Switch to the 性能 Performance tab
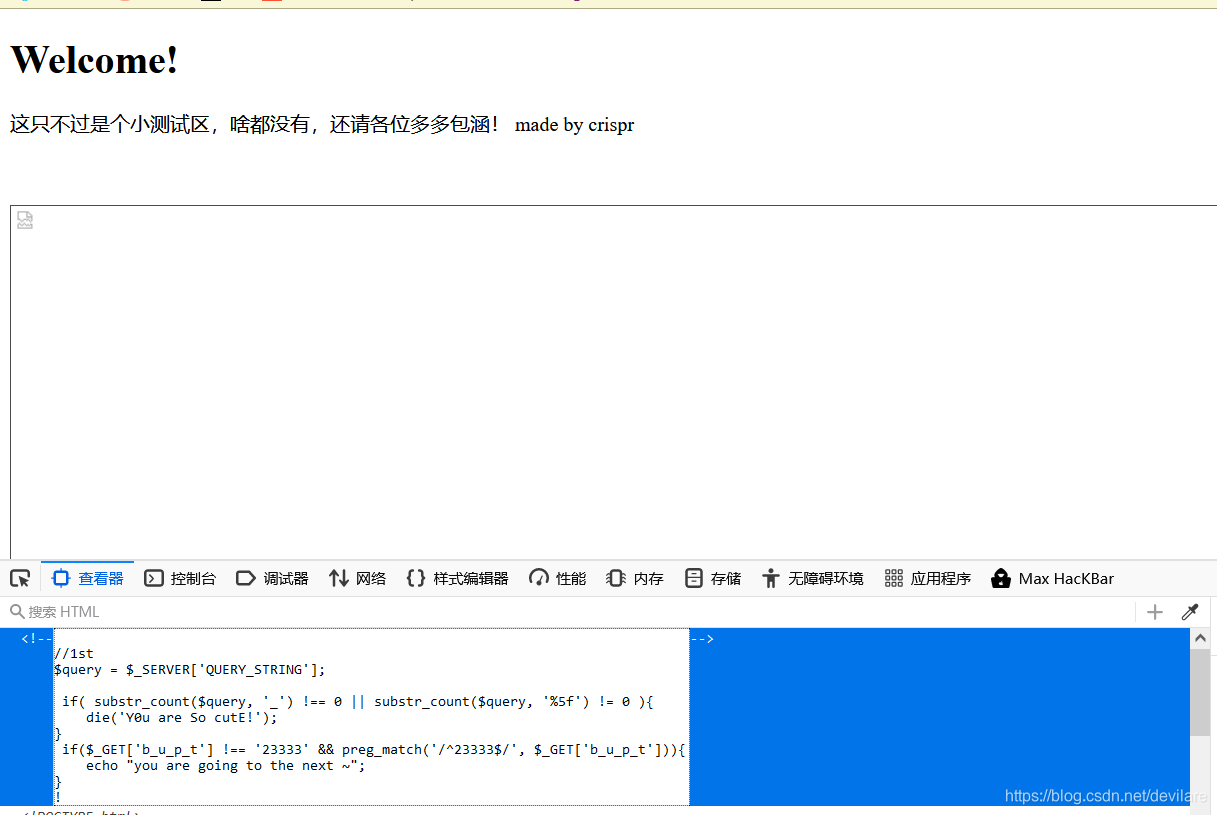 click(x=558, y=578)
